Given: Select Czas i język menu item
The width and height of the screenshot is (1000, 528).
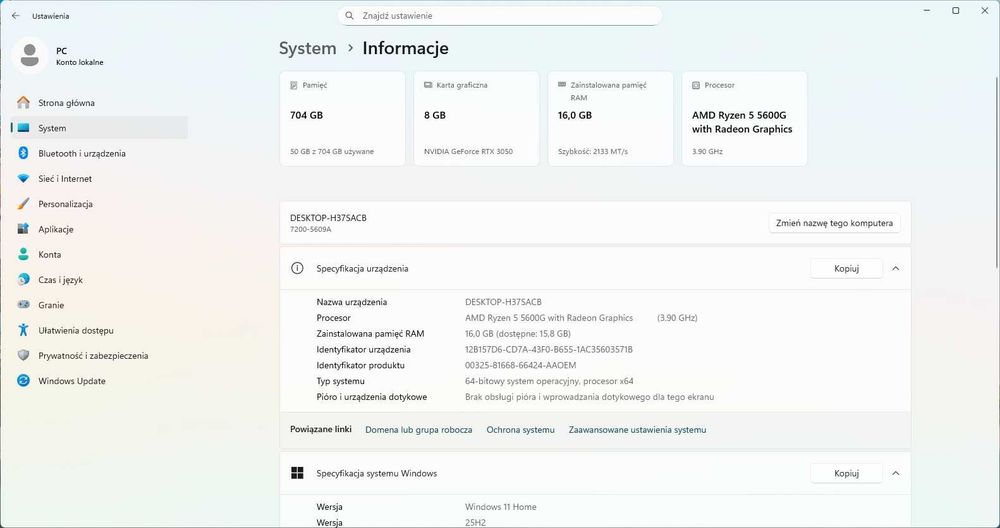Looking at the screenshot, I should coord(99,279).
